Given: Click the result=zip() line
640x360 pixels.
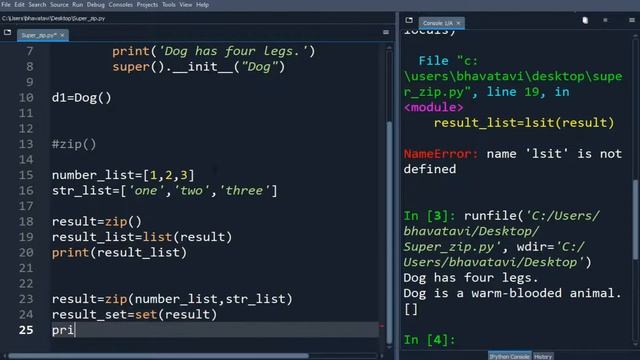Looking at the screenshot, I should click(97, 222).
